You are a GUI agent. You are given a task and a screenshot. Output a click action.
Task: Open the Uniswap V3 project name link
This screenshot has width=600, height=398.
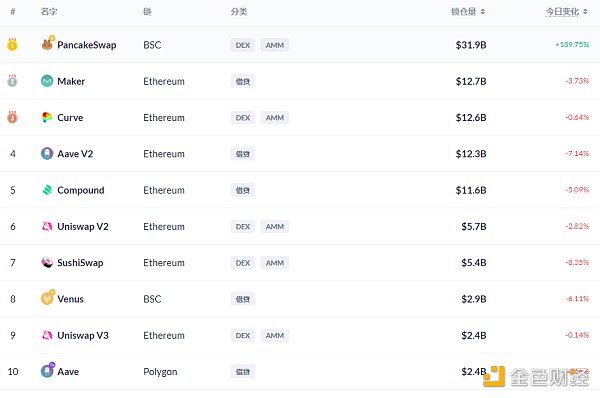(83, 335)
